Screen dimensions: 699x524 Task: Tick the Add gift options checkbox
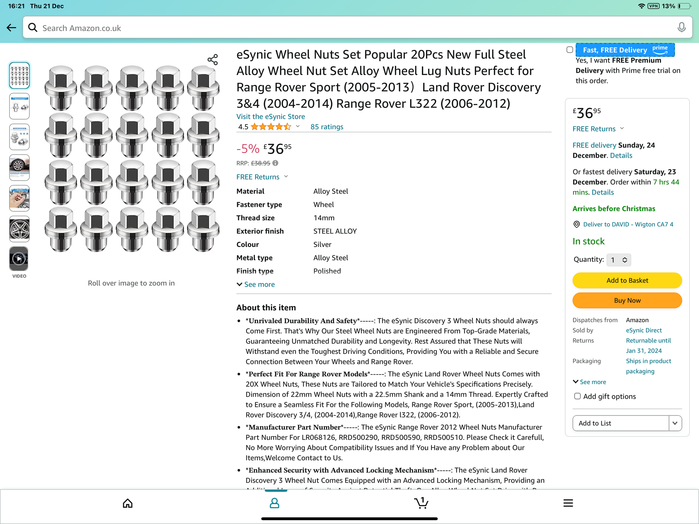tap(577, 396)
